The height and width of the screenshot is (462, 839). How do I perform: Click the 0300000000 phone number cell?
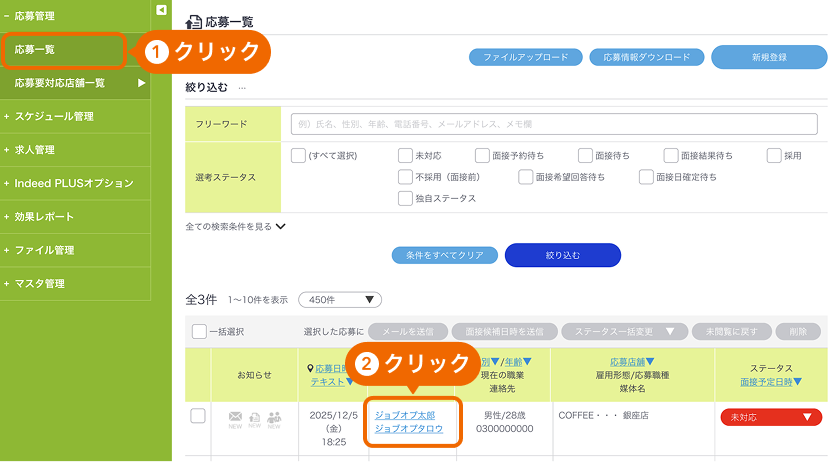point(505,429)
